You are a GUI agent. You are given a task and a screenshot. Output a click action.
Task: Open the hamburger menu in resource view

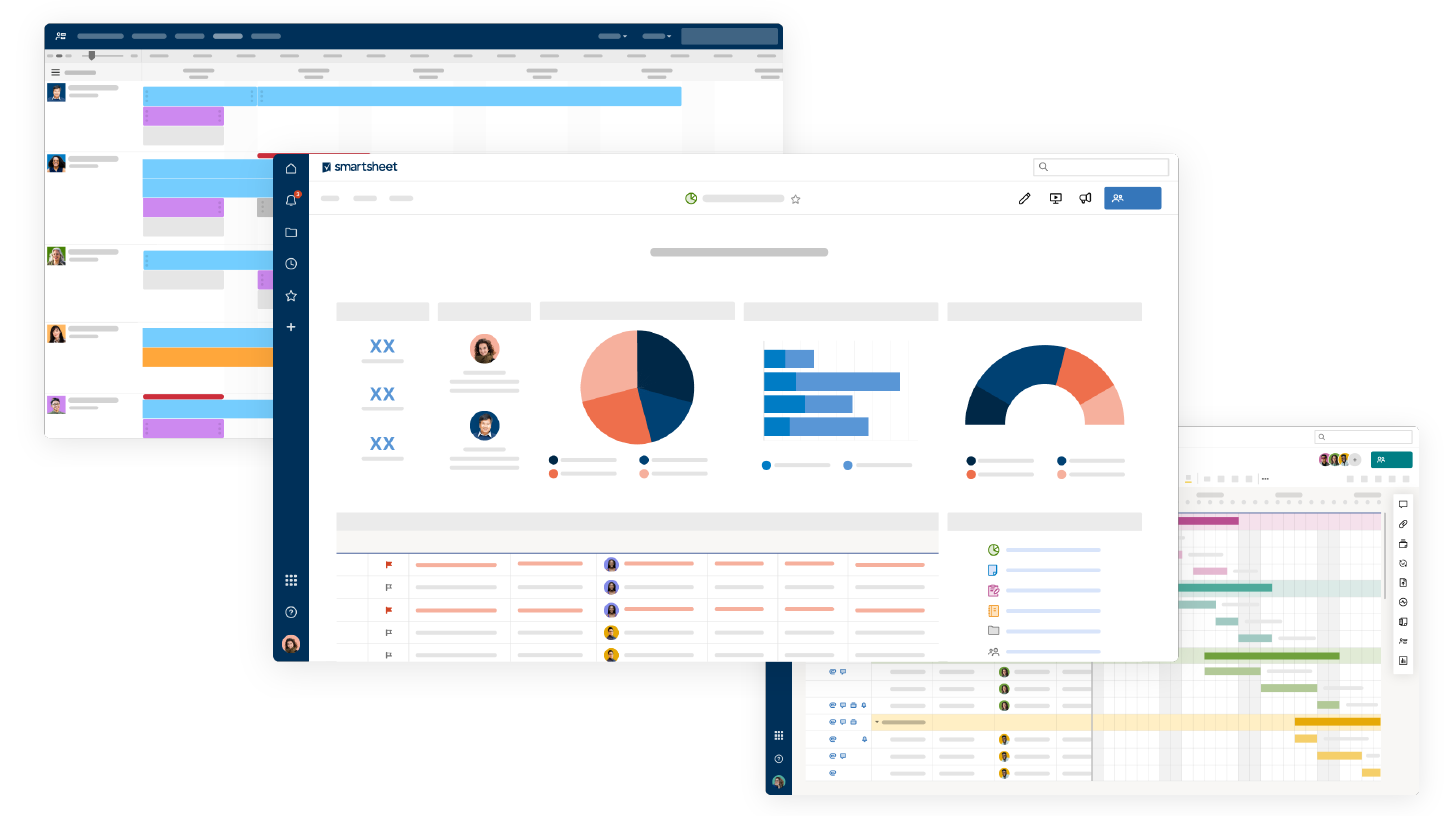click(x=56, y=73)
